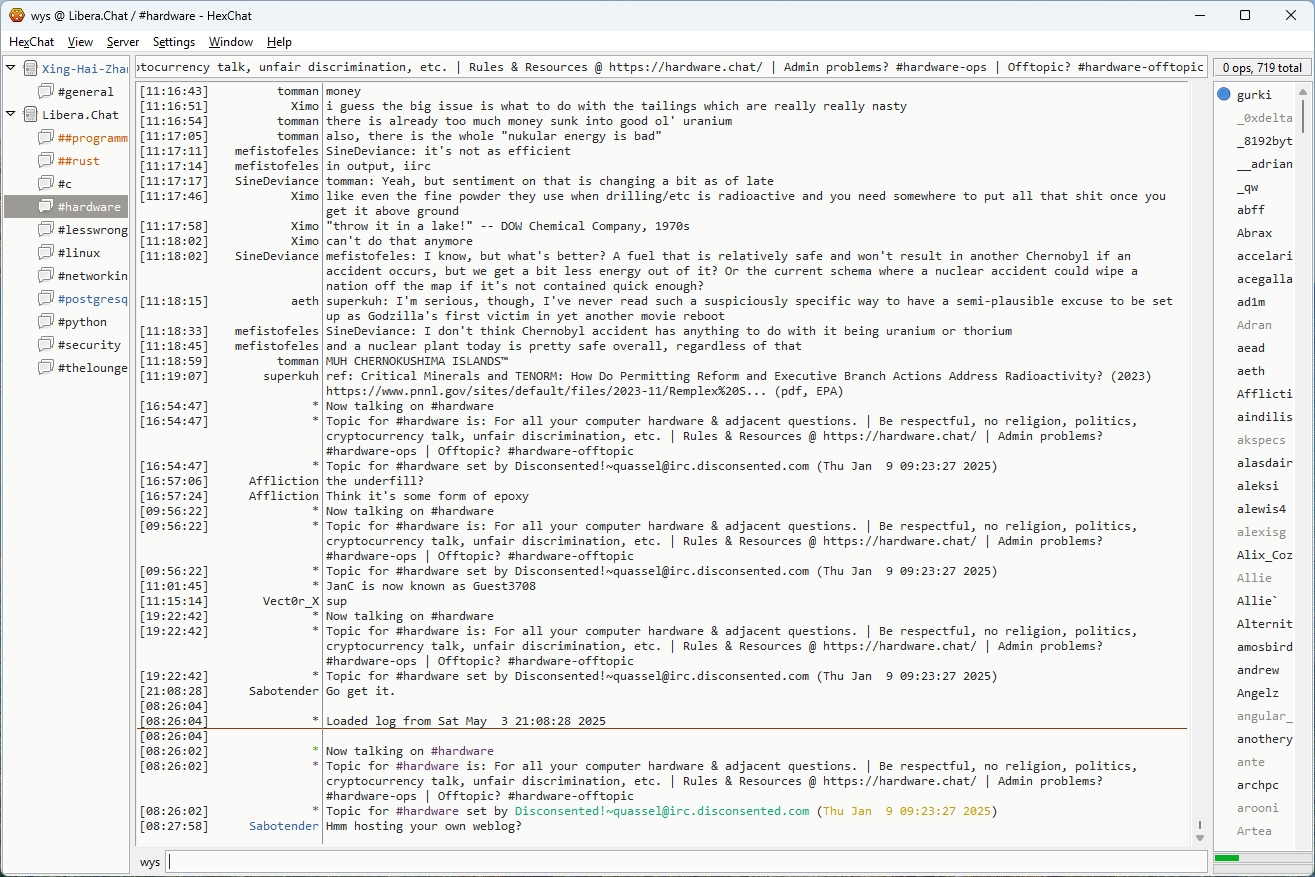This screenshot has height=877, width=1315.
Task: Click the HexChat app icon in title bar
Action: [x=16, y=15]
